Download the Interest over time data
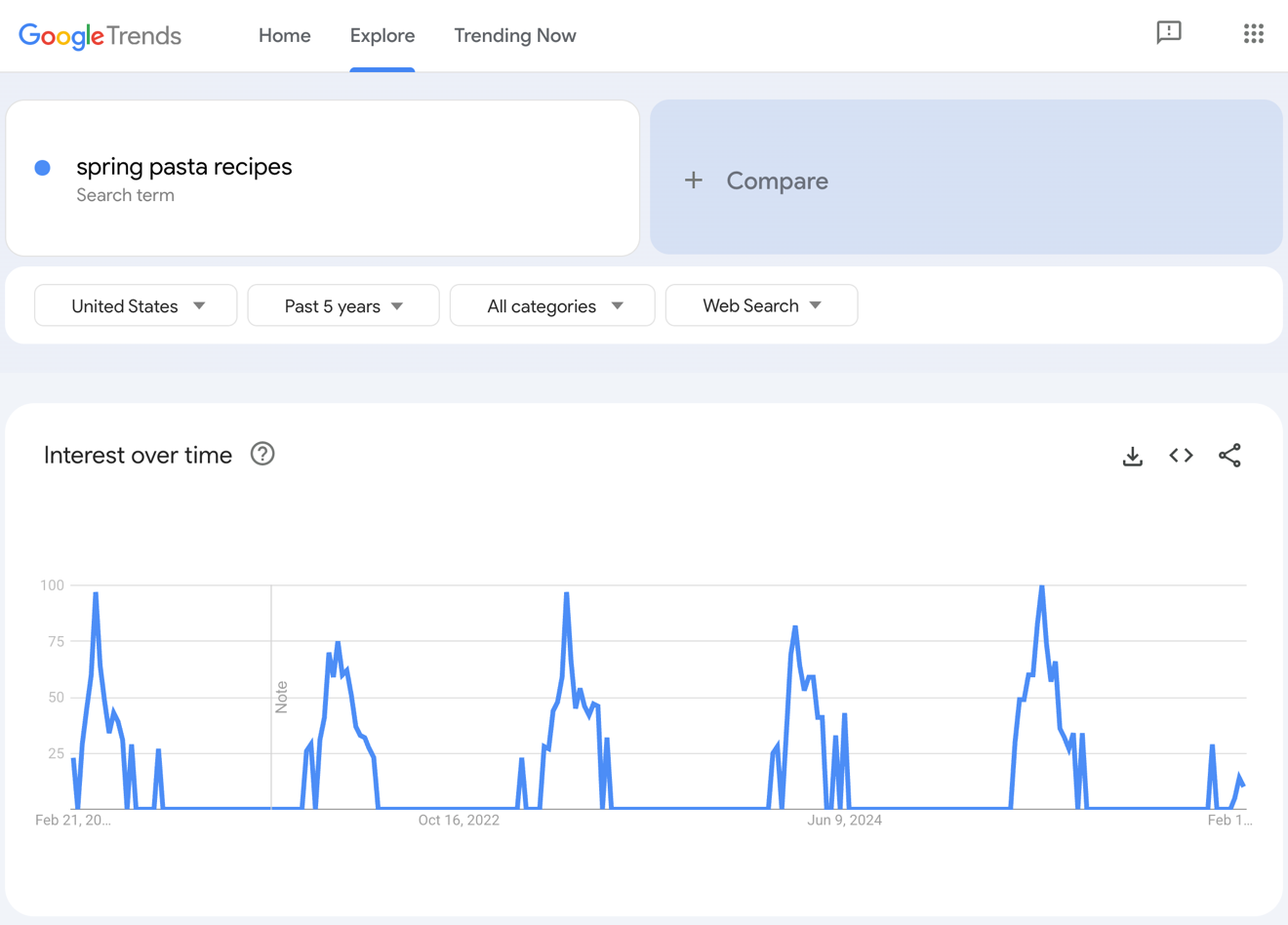The image size is (1288, 925). tap(1132, 455)
